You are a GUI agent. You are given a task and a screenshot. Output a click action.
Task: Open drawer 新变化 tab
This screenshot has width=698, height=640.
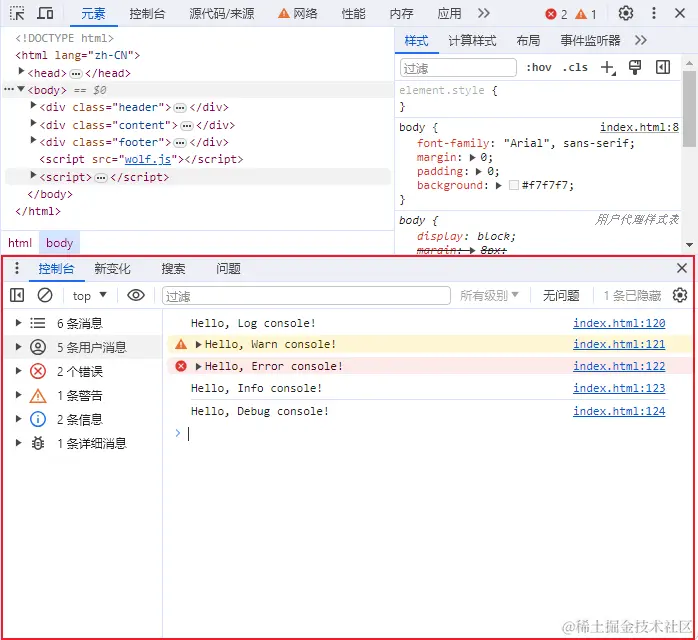point(112,269)
